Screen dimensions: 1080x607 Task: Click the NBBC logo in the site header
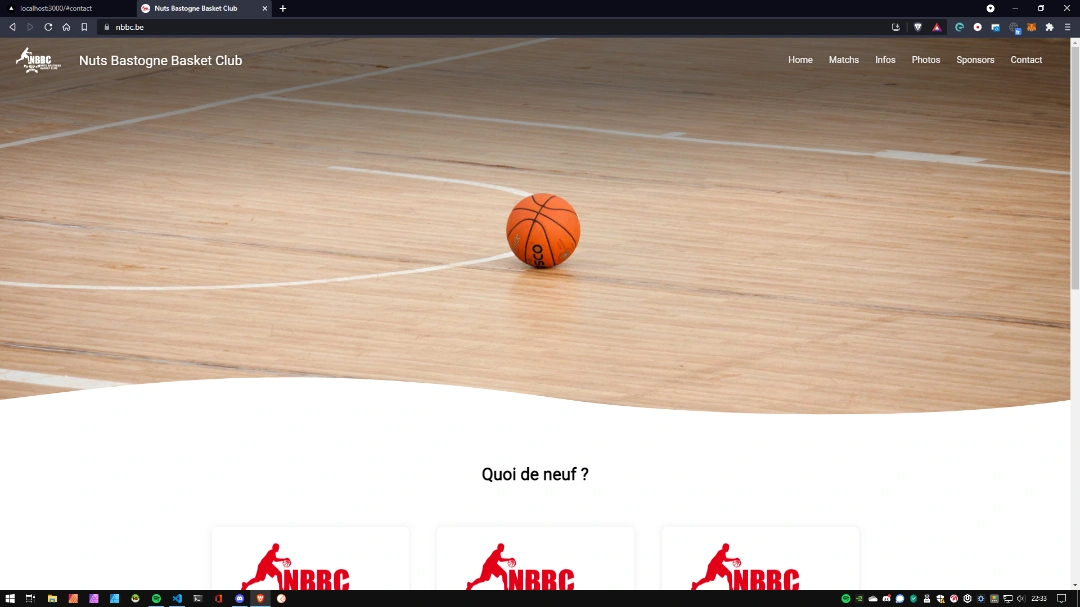[x=39, y=61]
